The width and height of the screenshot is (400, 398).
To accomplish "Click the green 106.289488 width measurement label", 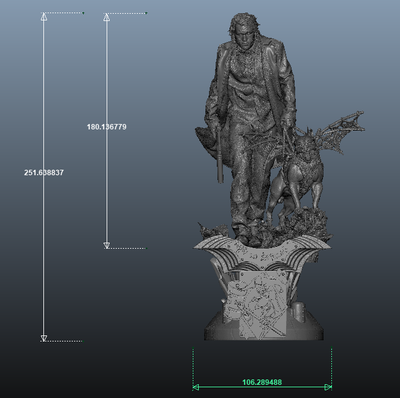I will (x=262, y=382).
